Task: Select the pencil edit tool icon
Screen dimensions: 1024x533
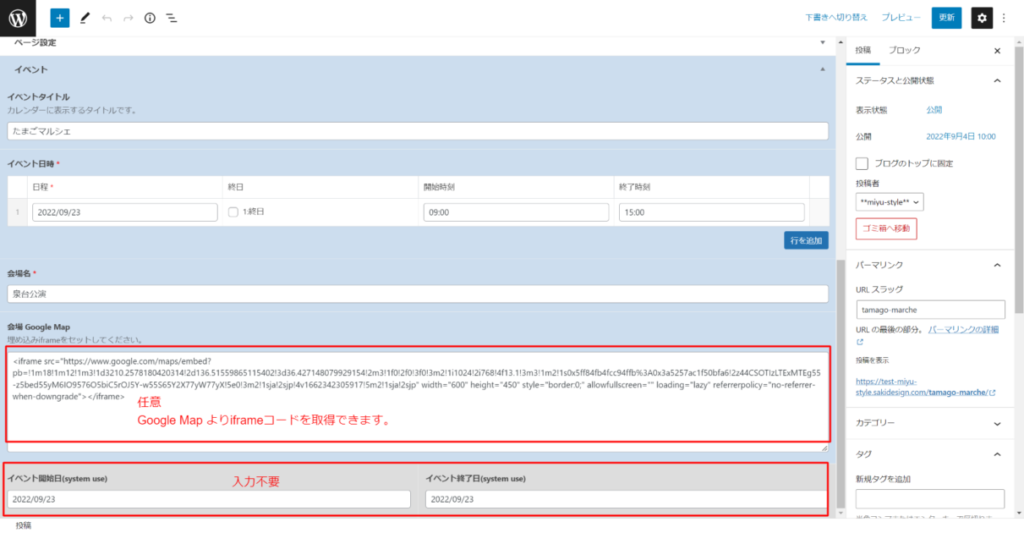Action: point(85,18)
